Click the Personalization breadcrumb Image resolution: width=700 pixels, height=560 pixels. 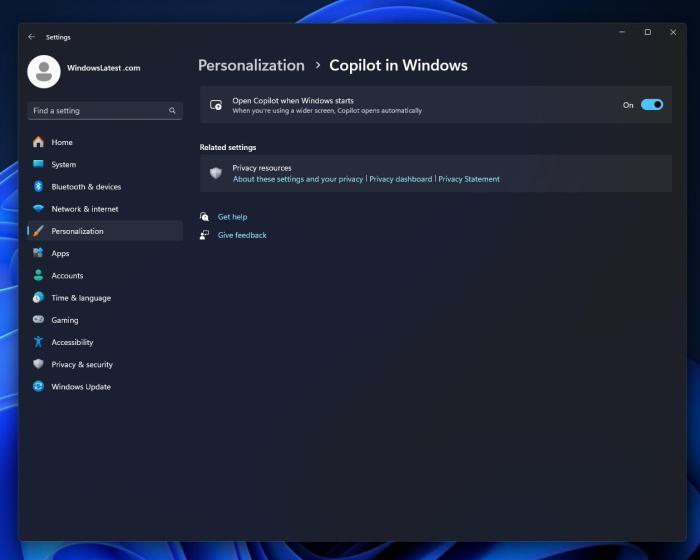click(x=251, y=65)
